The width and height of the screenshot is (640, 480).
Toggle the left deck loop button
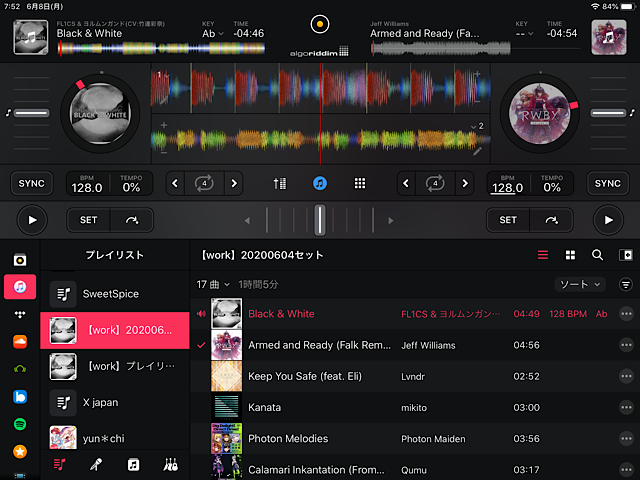[x=204, y=183]
